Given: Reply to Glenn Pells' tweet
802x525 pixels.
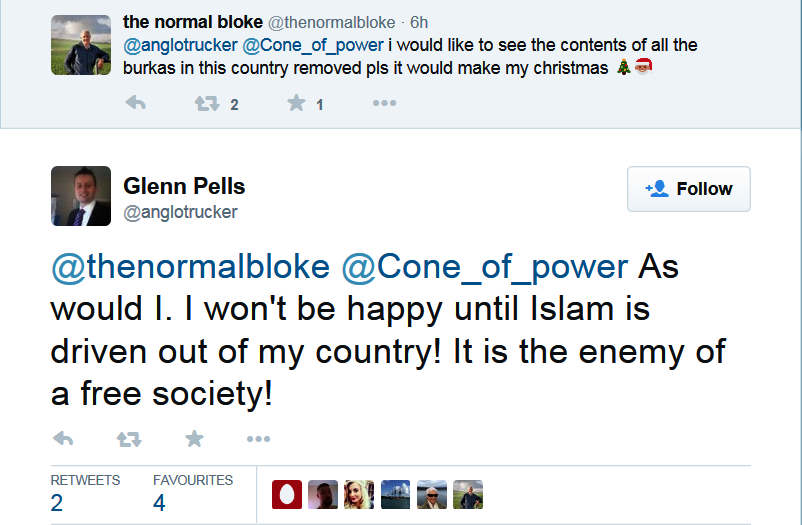Looking at the screenshot, I should coord(62,438).
